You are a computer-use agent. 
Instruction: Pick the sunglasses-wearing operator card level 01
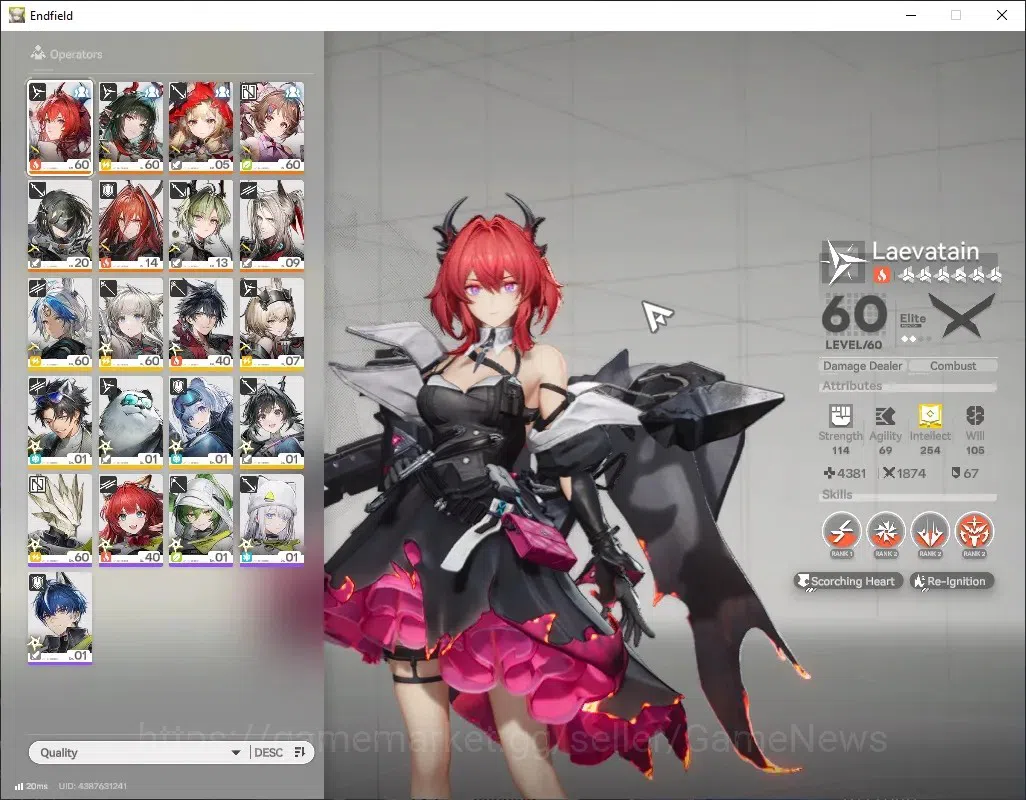coord(60,422)
